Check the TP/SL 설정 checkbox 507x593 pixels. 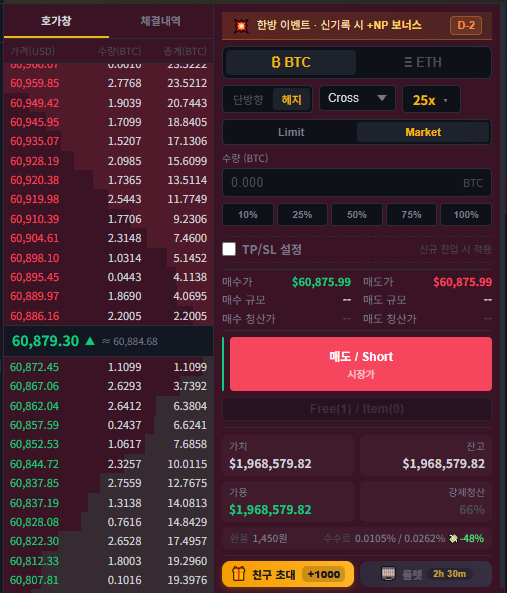[229, 249]
